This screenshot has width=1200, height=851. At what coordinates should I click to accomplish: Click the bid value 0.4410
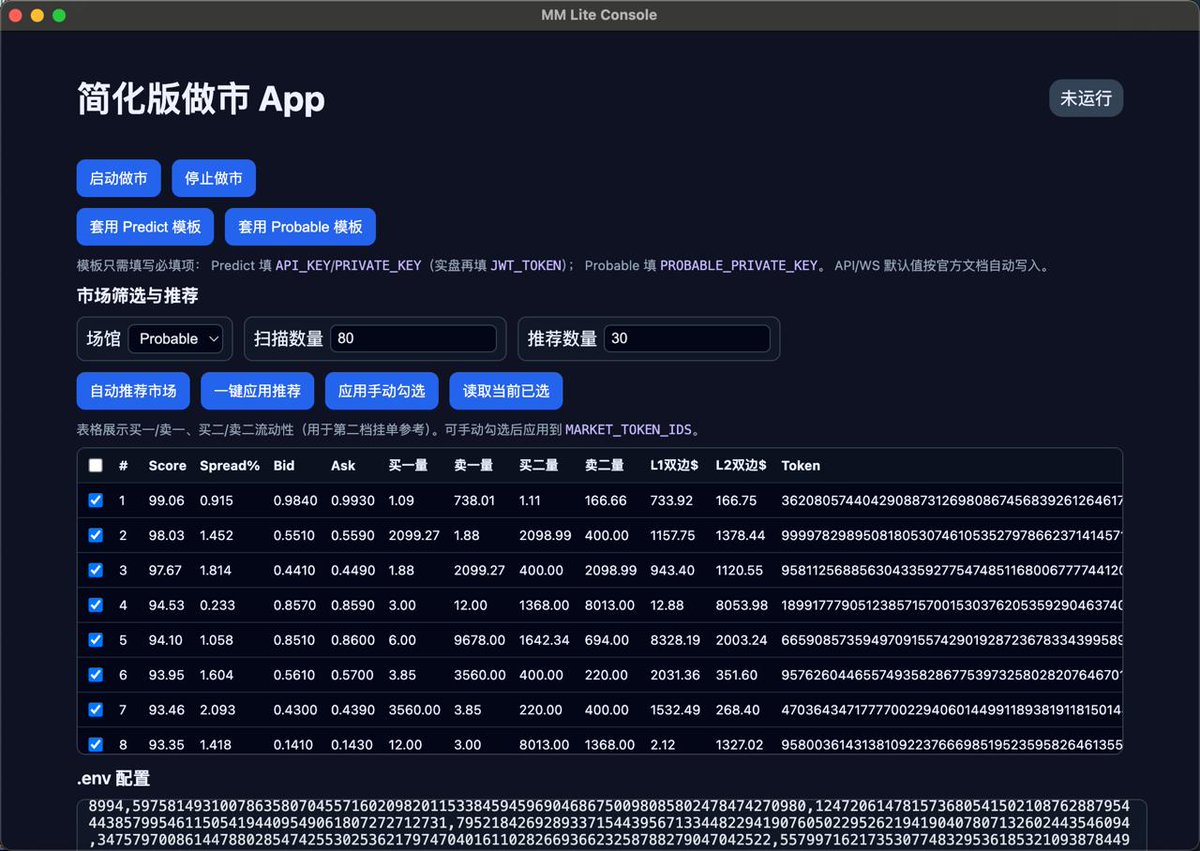(295, 570)
